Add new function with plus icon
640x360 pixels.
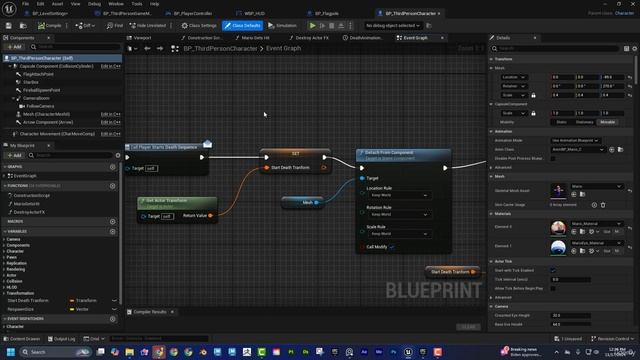pos(113,186)
